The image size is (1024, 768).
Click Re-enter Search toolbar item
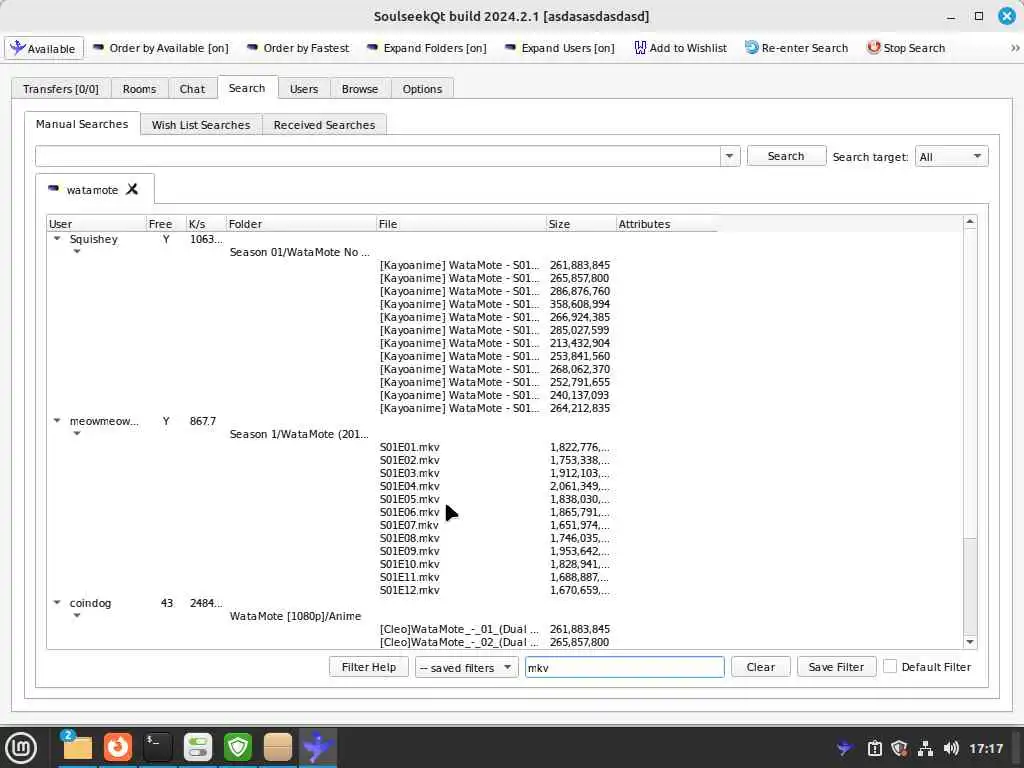pyautogui.click(x=796, y=48)
